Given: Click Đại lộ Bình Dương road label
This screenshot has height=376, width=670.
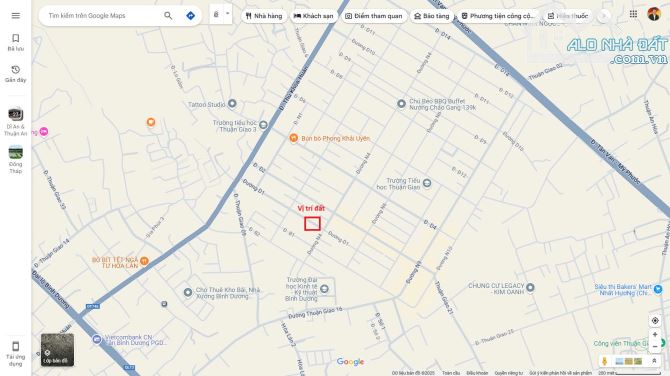Looking at the screenshot, I should coord(50,290).
